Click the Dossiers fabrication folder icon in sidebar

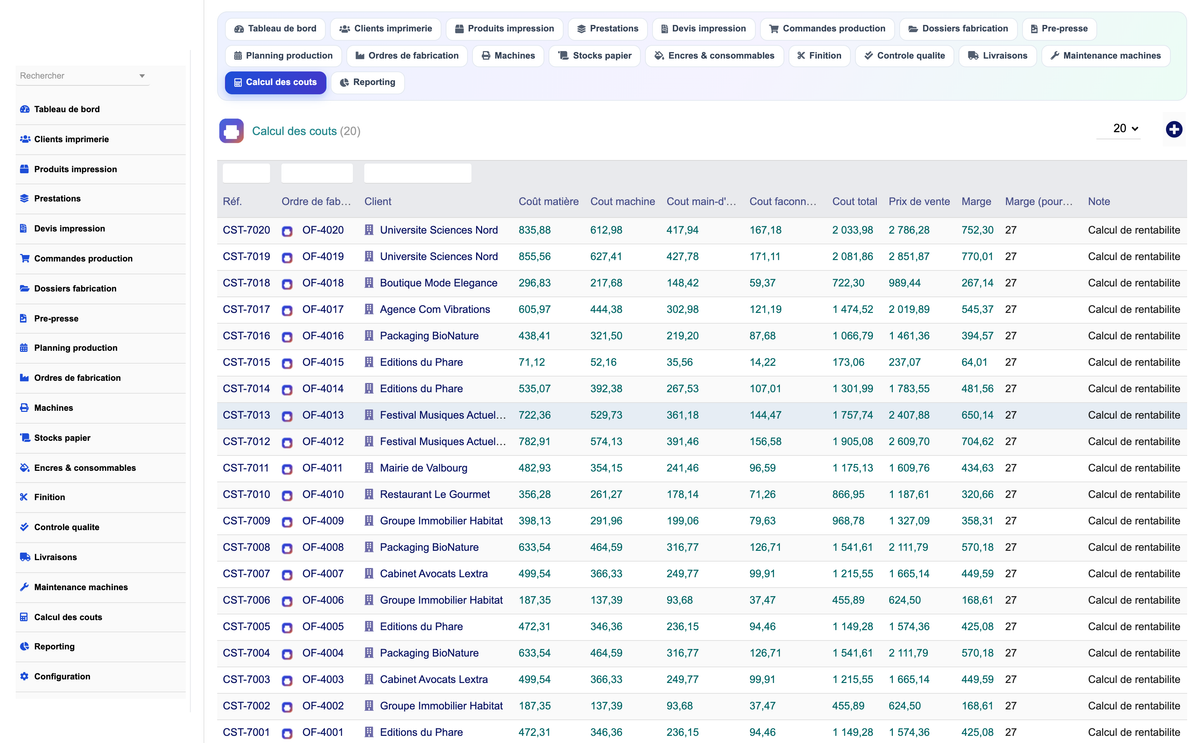[25, 288]
